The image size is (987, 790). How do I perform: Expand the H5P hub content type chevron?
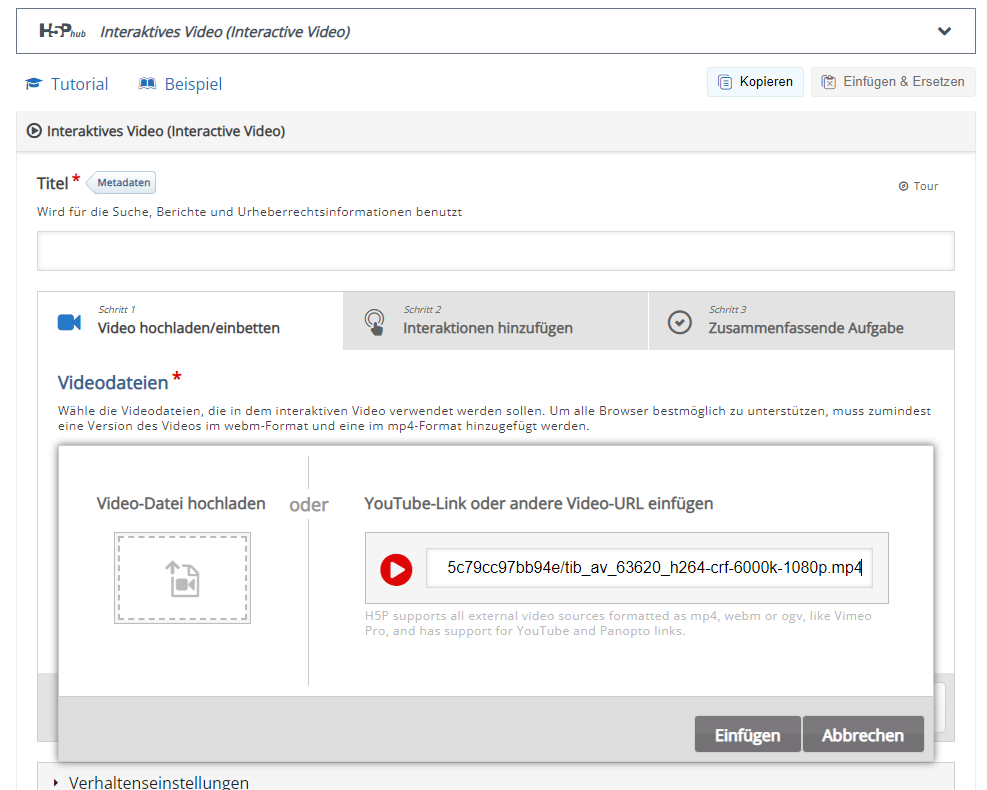(x=944, y=31)
